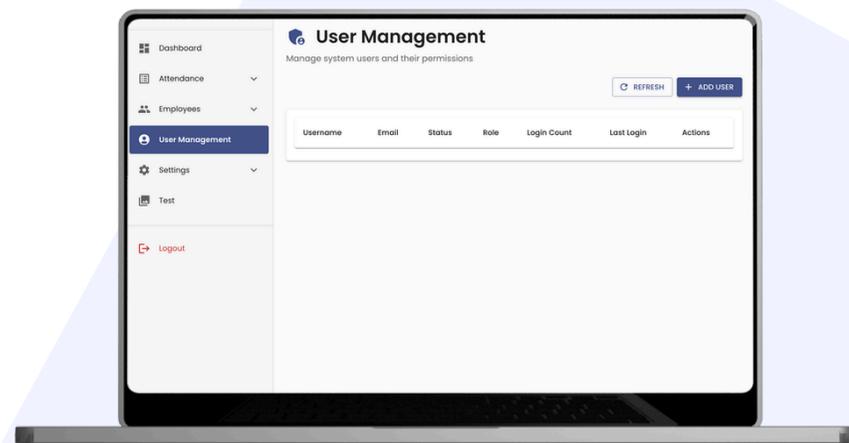Click the User Management page heading

[400, 37]
